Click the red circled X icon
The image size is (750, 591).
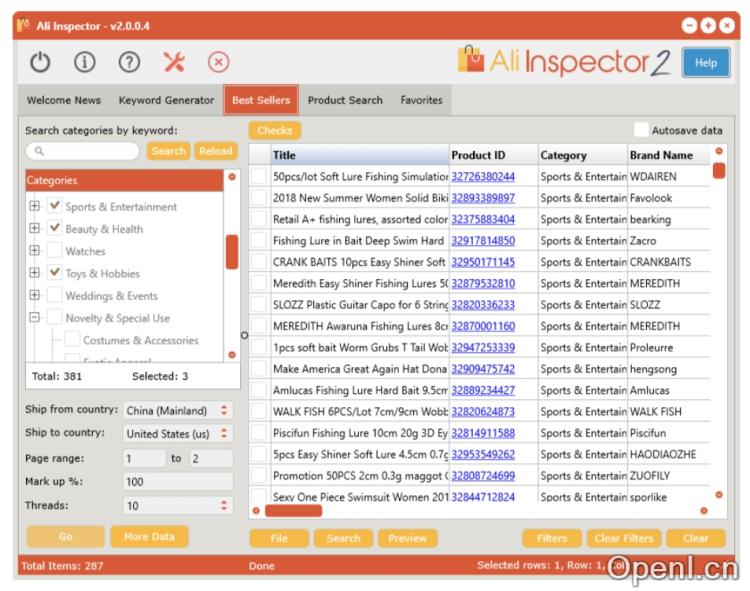click(x=218, y=62)
